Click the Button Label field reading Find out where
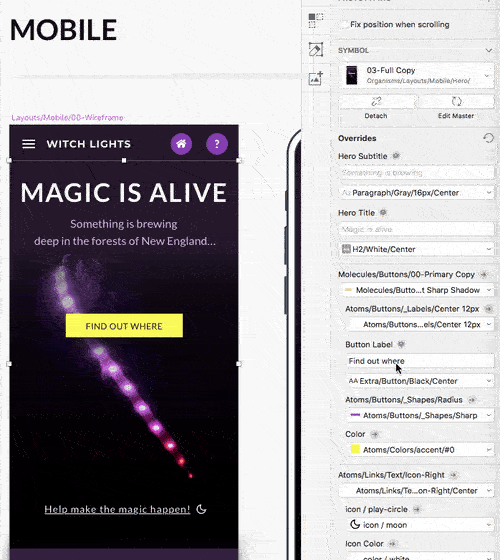500x560 pixels. pyautogui.click(x=420, y=361)
